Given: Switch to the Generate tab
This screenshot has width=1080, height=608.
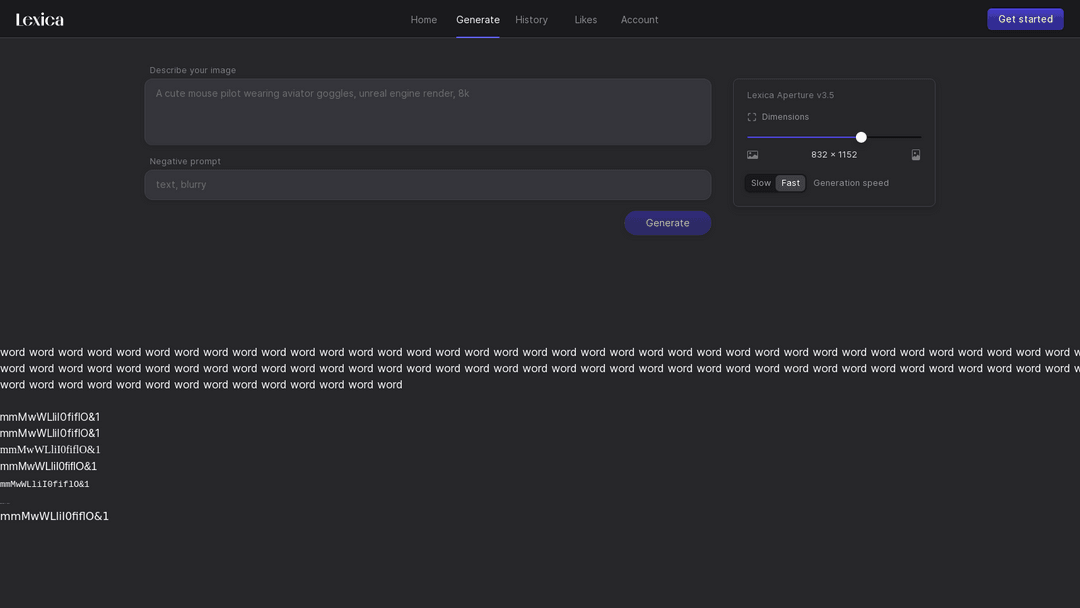Looking at the screenshot, I should [x=477, y=20].
